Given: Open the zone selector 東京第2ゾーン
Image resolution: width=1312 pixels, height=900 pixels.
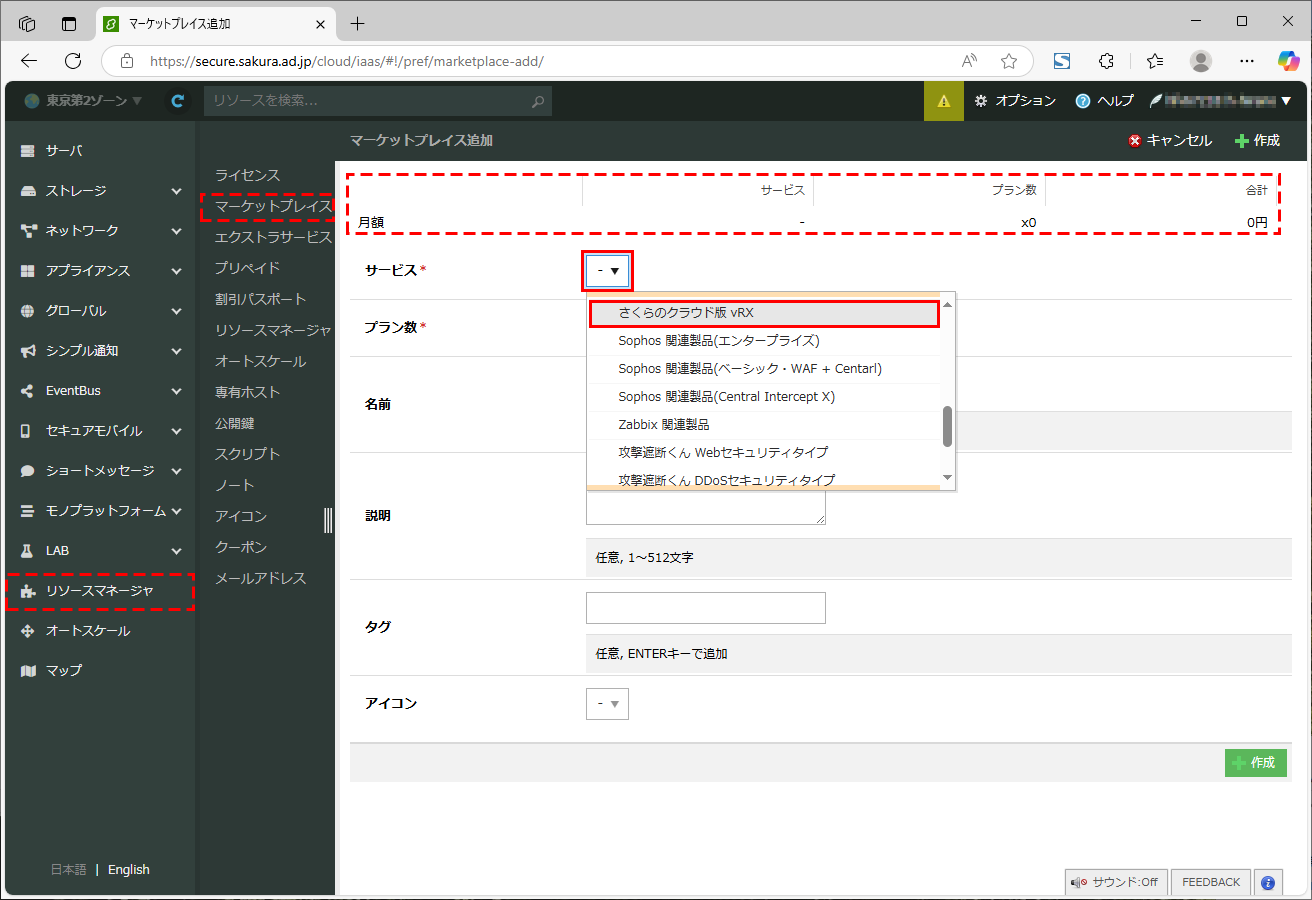Looking at the screenshot, I should pos(83,100).
